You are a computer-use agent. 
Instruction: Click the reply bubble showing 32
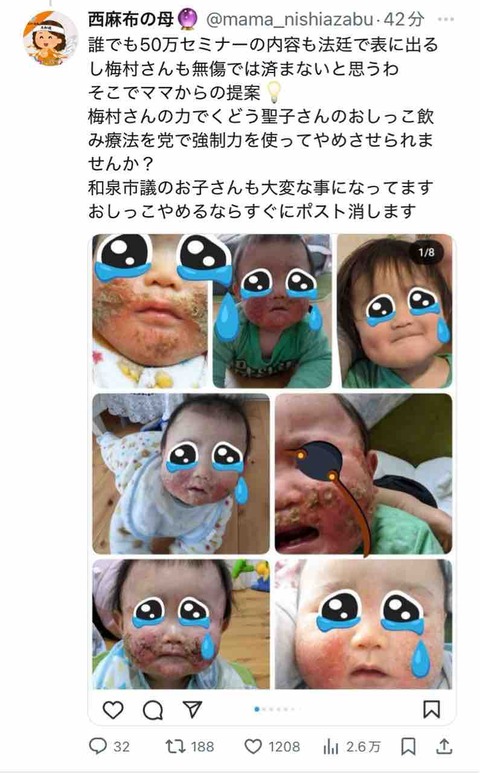[109, 746]
